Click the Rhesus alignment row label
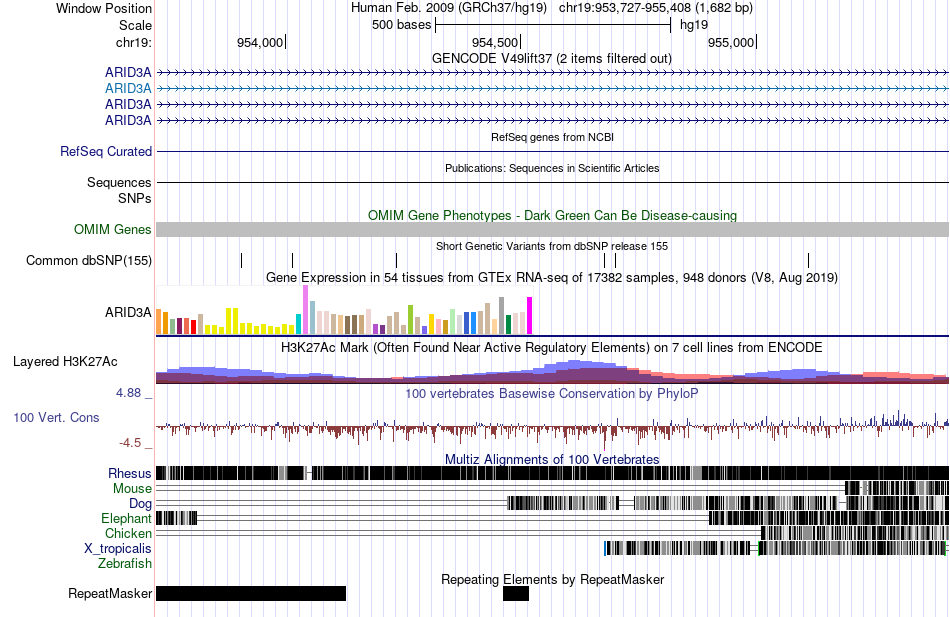This screenshot has height=617, width=950. click(x=130, y=474)
